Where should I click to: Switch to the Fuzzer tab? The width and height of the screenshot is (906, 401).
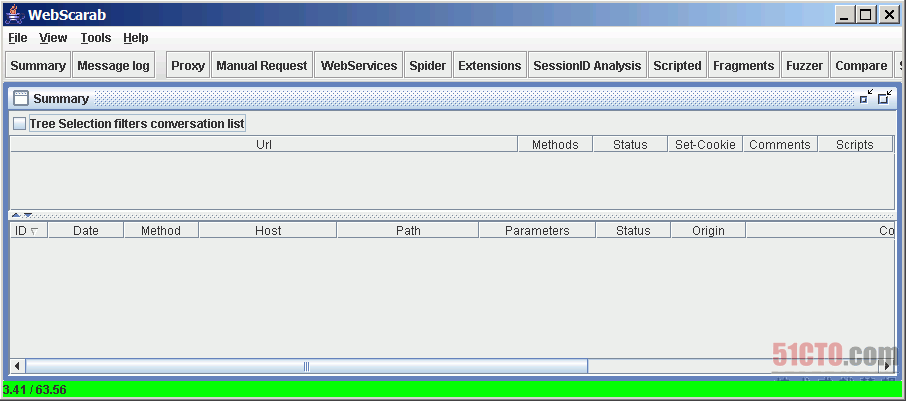point(804,66)
